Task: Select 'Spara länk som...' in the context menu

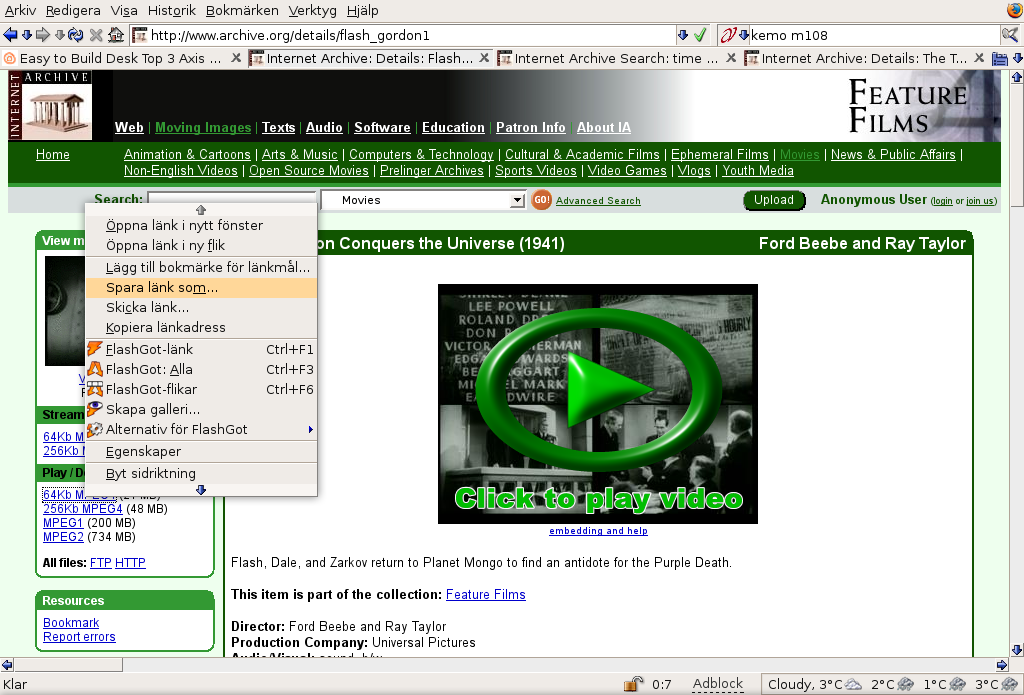Action: (x=201, y=287)
